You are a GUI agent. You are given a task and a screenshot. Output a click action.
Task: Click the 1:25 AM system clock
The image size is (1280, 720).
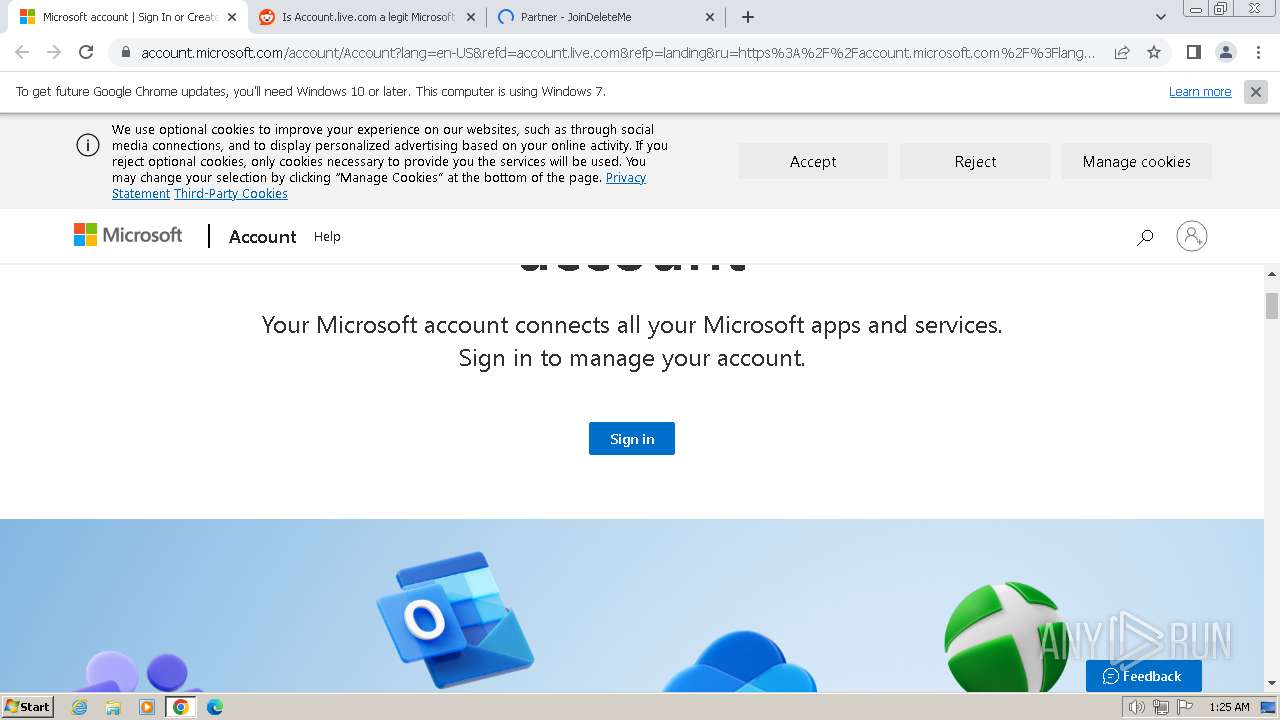coord(1229,707)
